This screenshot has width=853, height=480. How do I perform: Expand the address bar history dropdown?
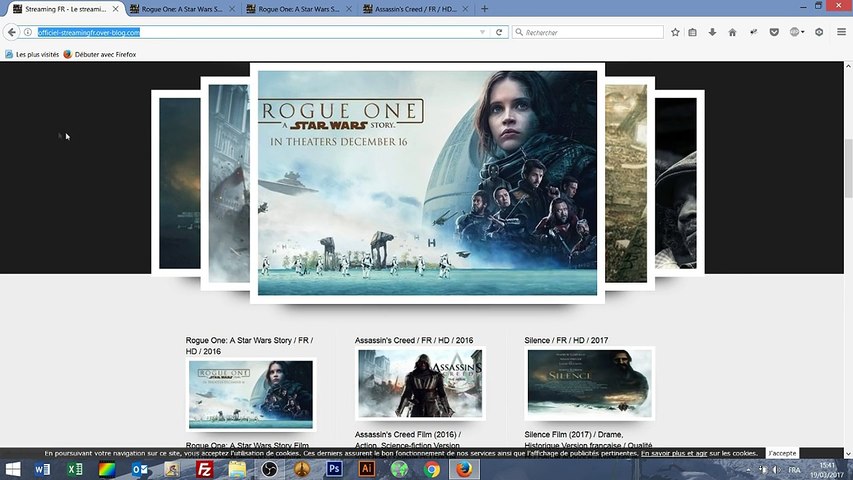[483, 33]
